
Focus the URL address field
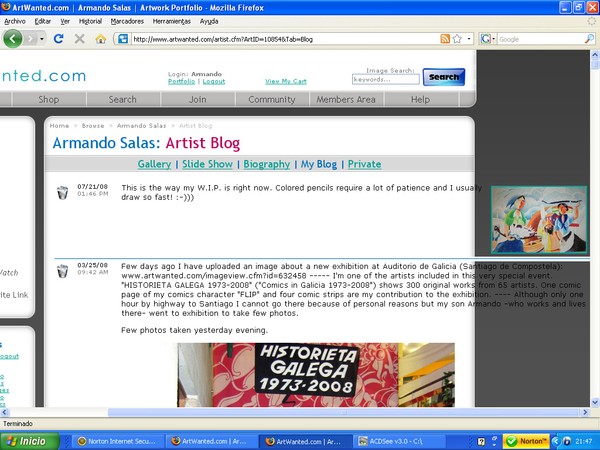click(x=285, y=39)
